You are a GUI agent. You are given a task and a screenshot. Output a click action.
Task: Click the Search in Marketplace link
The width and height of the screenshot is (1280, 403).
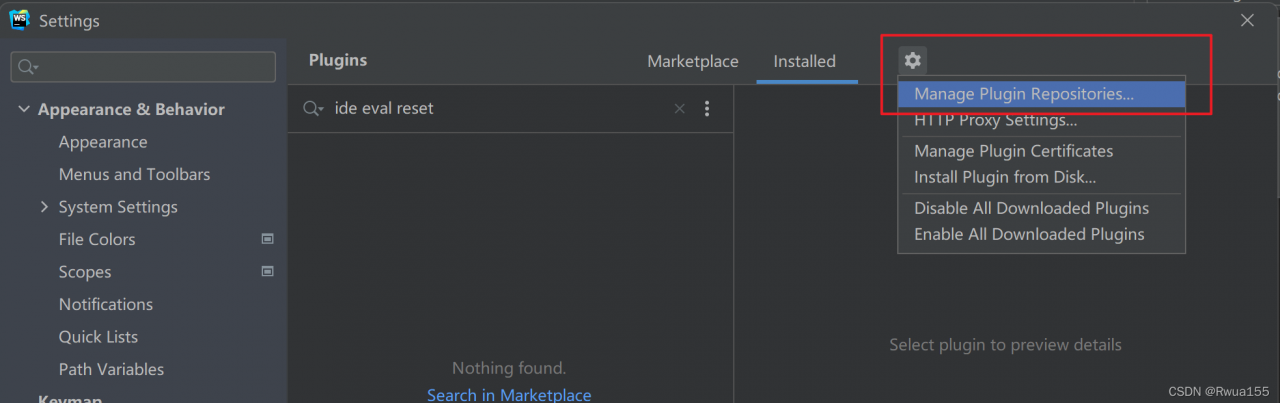click(x=509, y=394)
